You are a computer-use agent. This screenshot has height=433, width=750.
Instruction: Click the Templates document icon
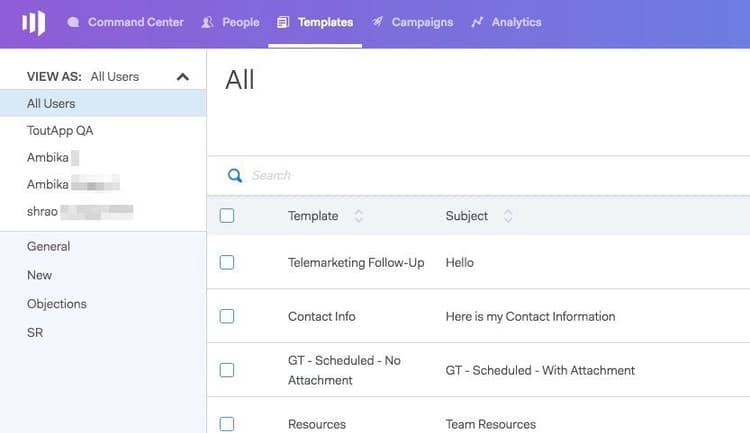click(x=283, y=22)
